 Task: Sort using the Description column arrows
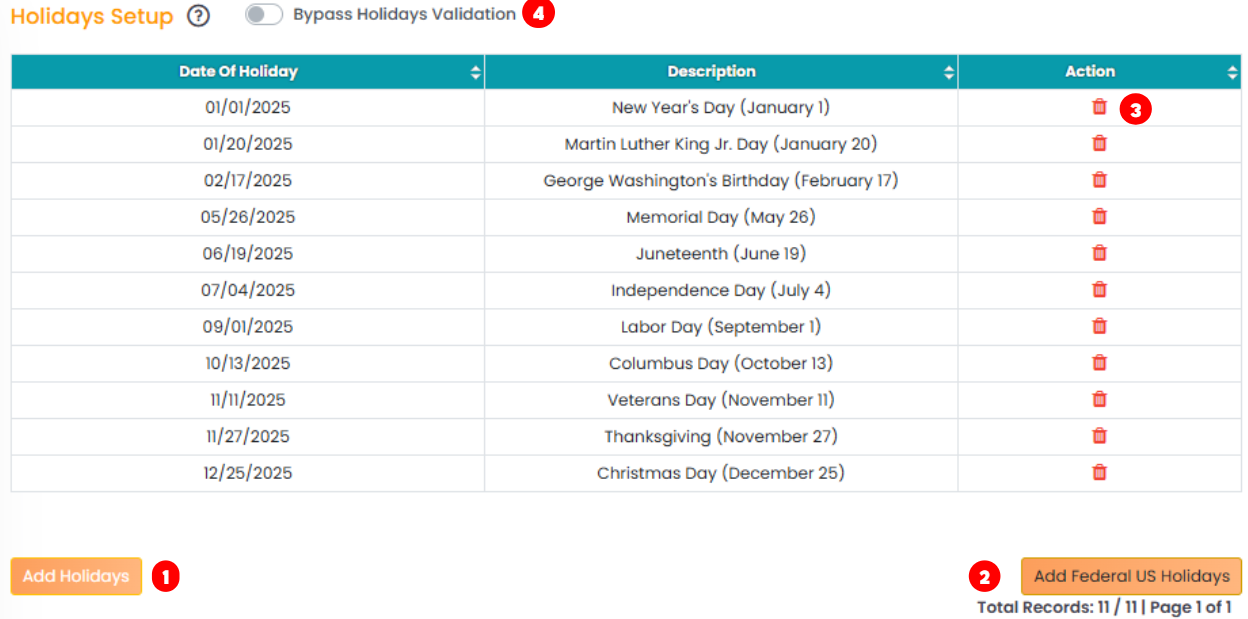click(948, 72)
